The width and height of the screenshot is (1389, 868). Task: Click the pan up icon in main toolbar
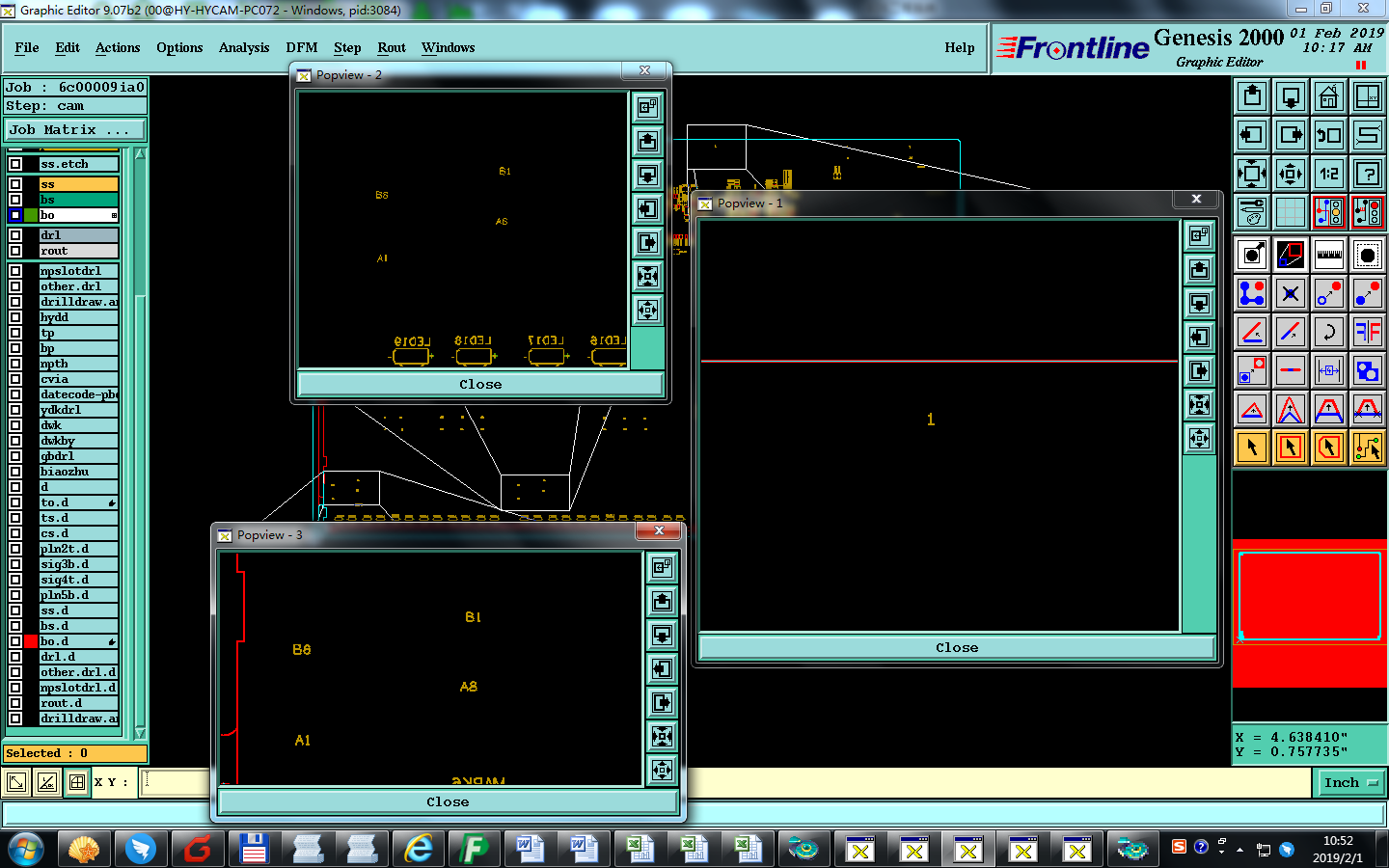[1252, 96]
